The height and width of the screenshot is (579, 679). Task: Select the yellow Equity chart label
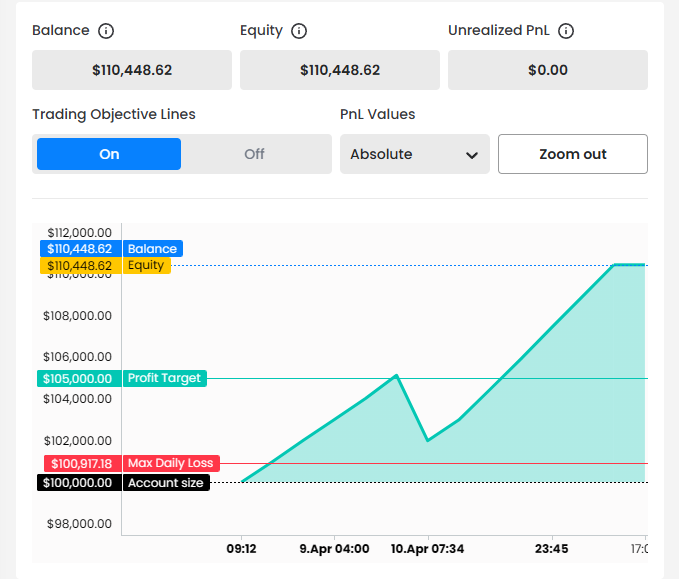coord(146,266)
